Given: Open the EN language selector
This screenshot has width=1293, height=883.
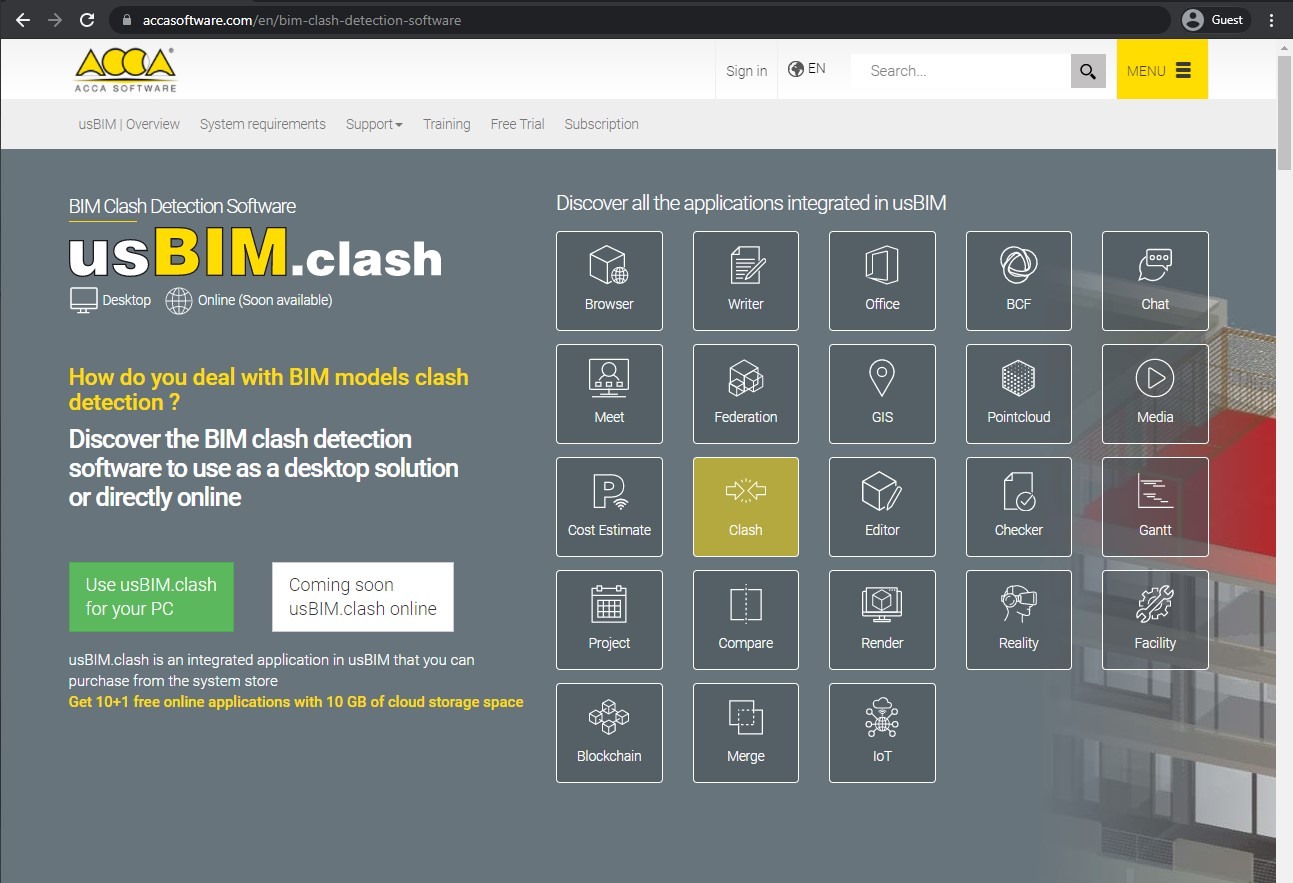Looking at the screenshot, I should 806,69.
